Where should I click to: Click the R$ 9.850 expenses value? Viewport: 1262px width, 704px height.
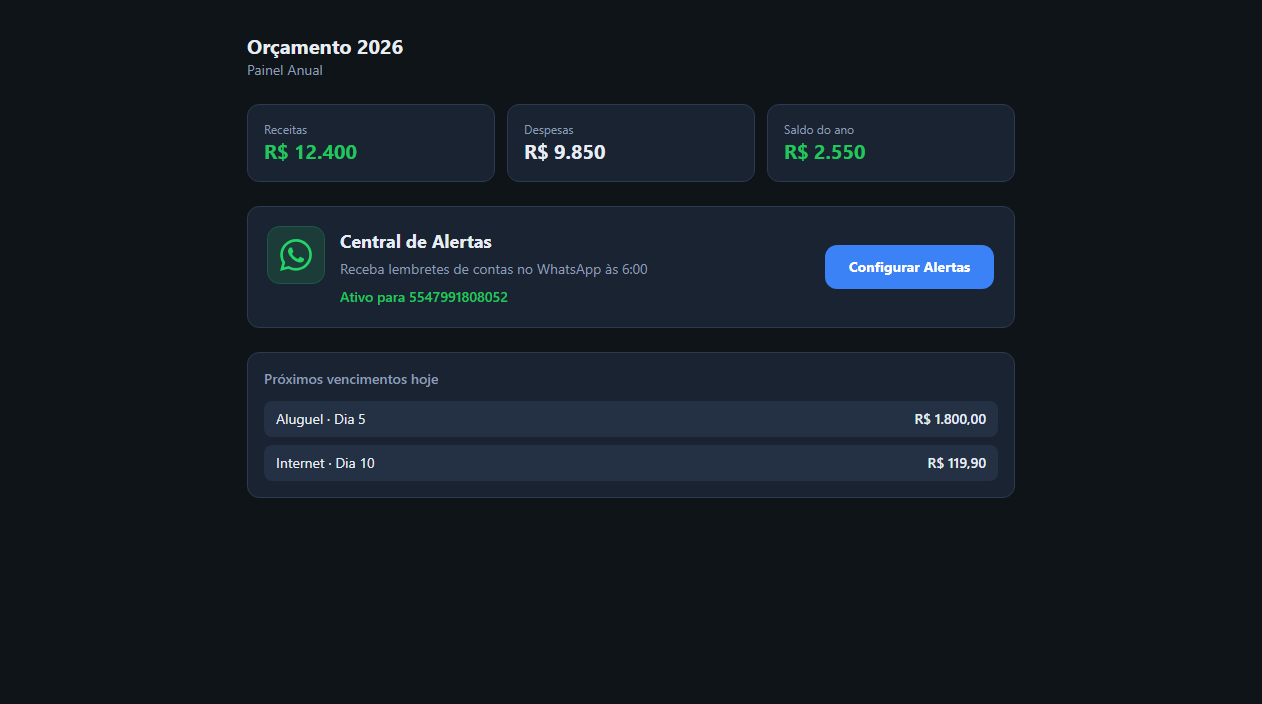click(565, 152)
